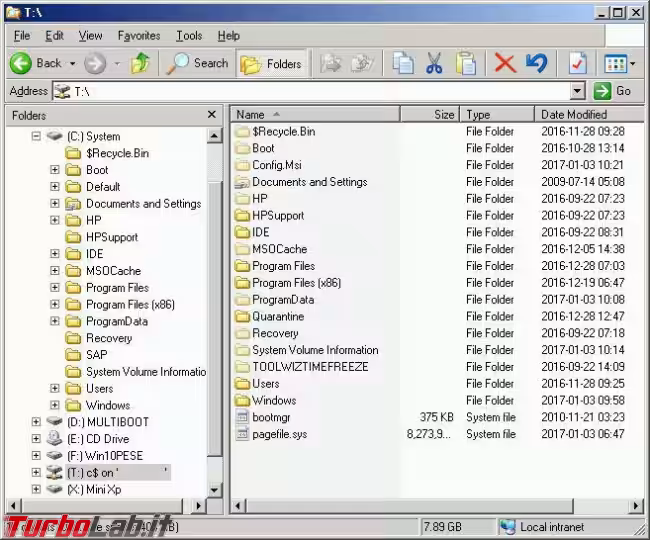Click the file list scroll left arrow

coord(238,506)
